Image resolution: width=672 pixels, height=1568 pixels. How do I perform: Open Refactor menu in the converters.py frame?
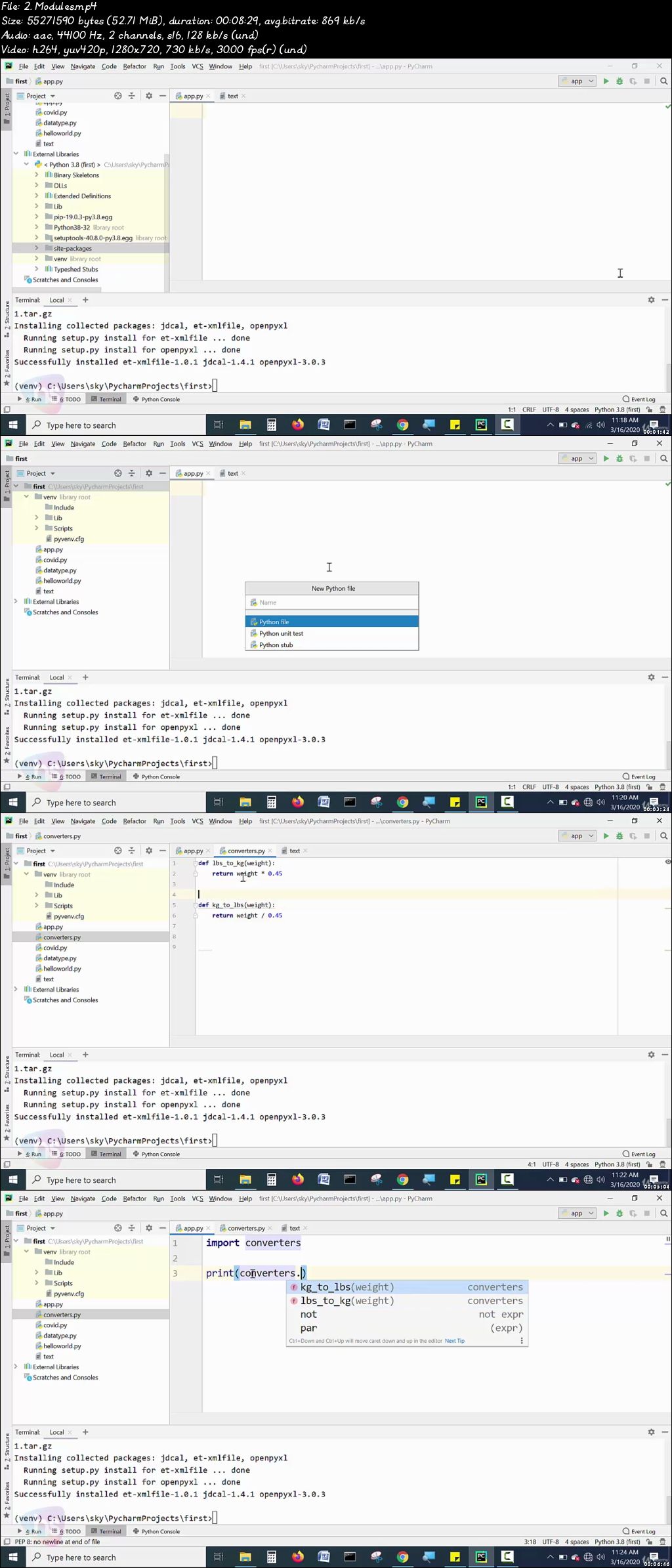(135, 821)
